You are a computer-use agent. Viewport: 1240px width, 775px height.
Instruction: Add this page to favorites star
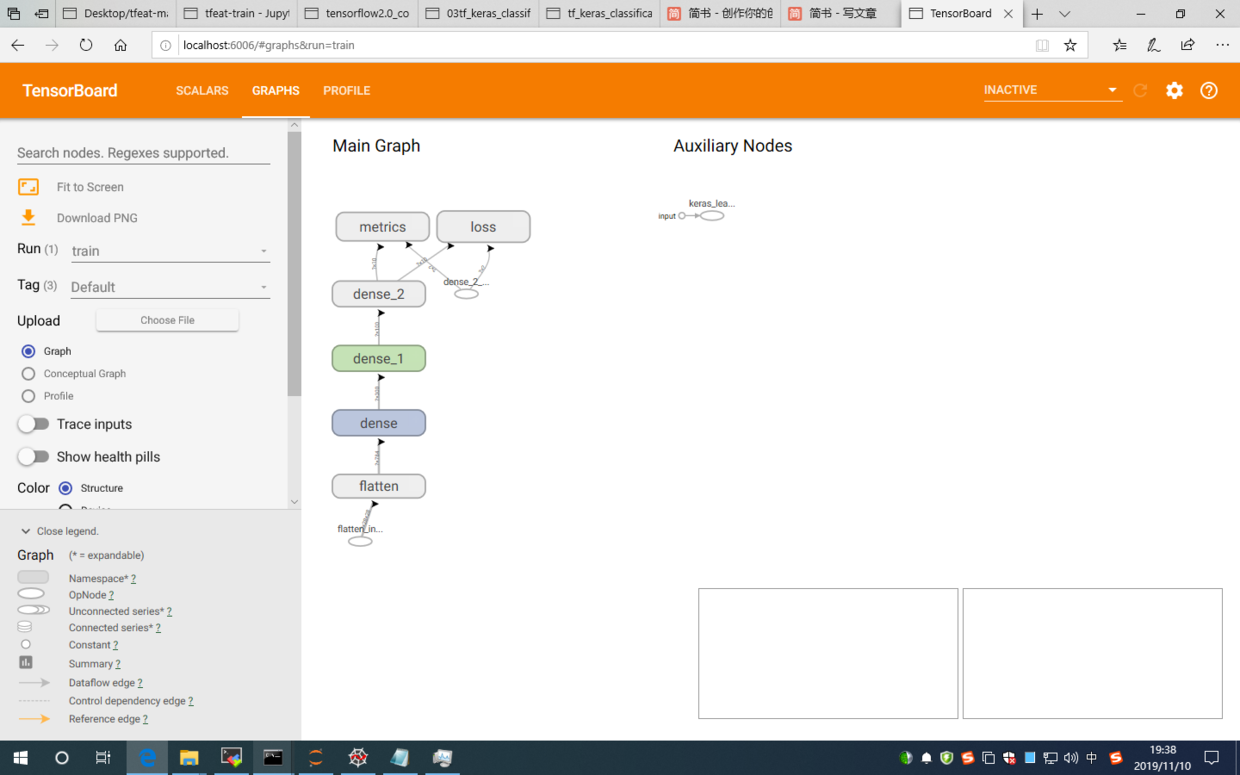click(1071, 45)
